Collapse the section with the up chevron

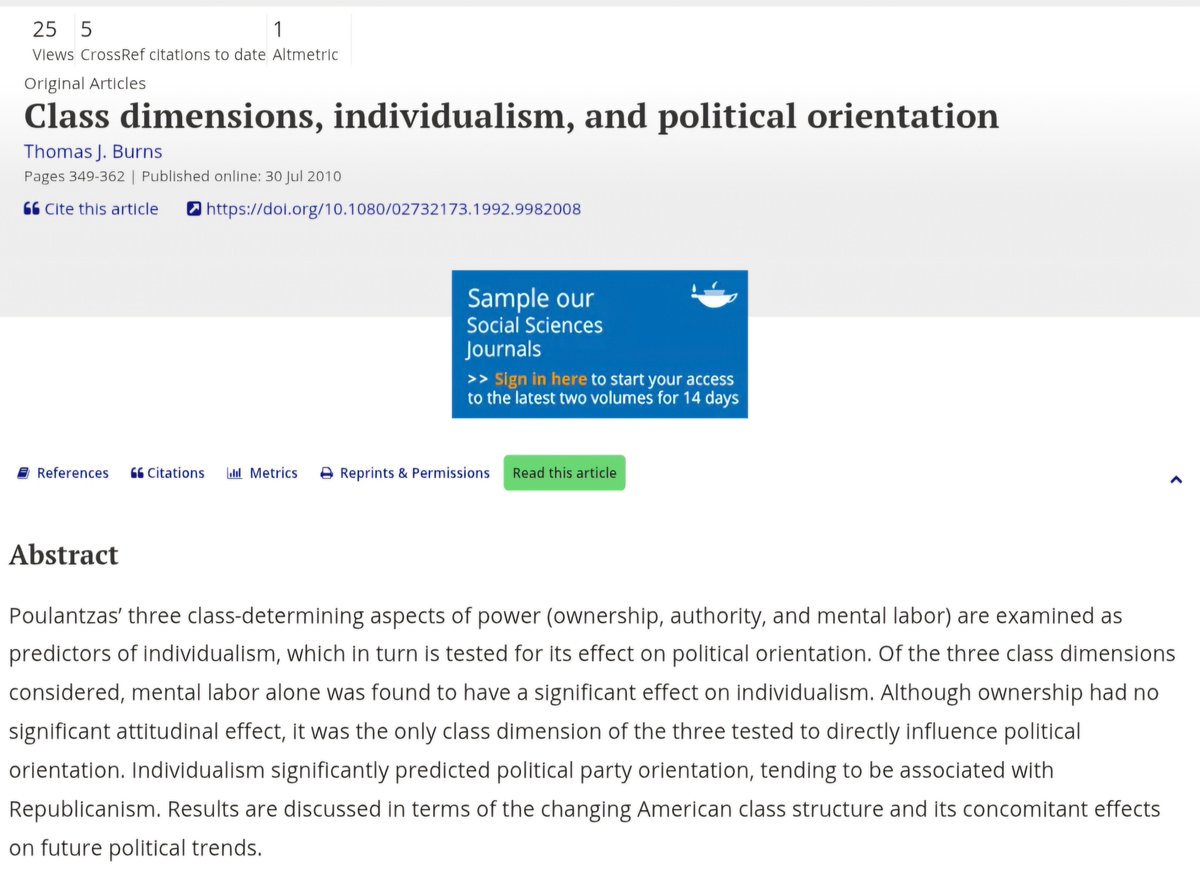coord(1176,480)
